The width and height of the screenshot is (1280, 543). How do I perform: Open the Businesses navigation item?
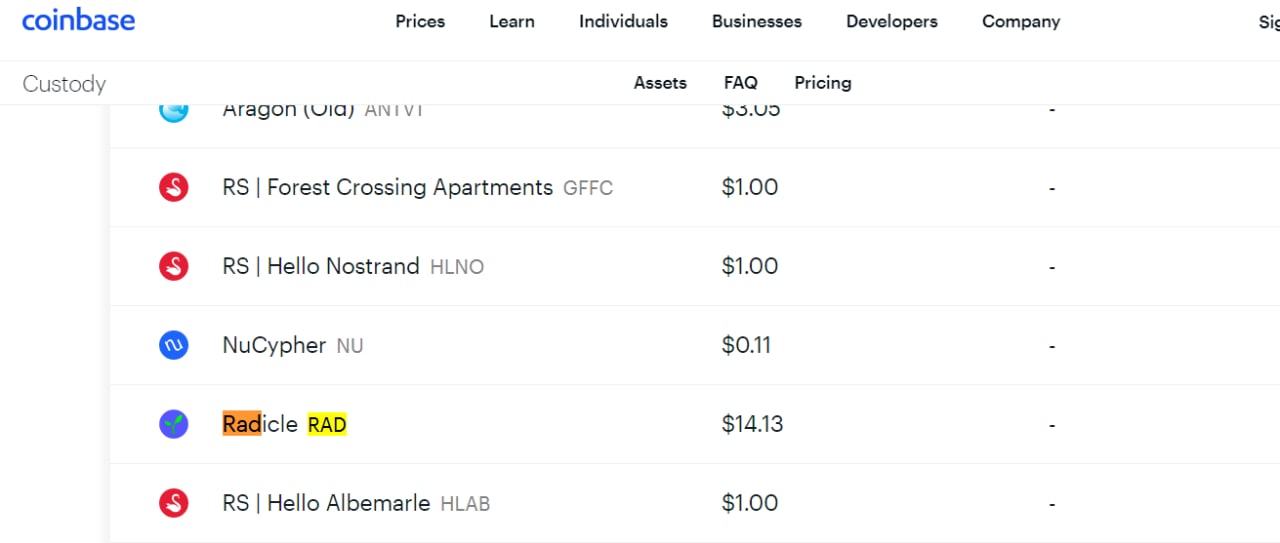757,21
